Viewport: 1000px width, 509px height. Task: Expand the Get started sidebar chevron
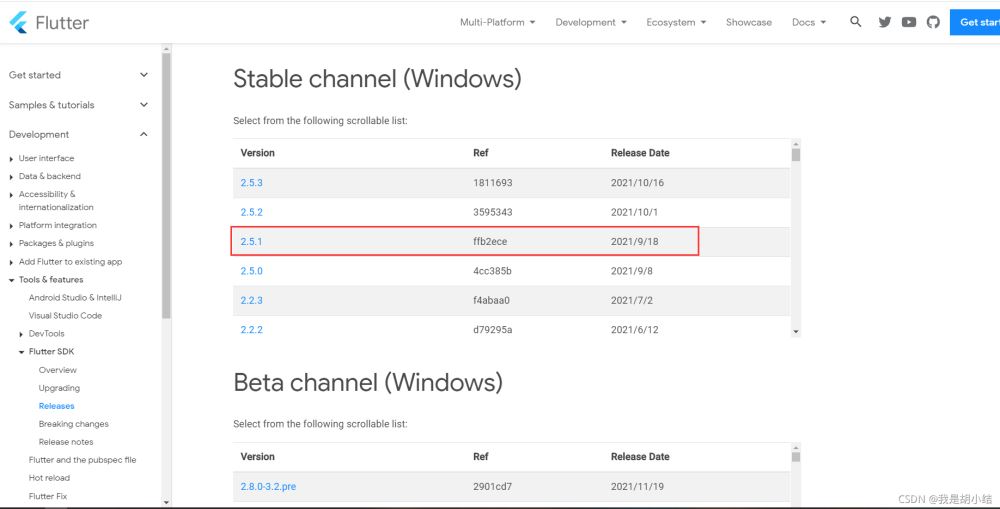[144, 75]
